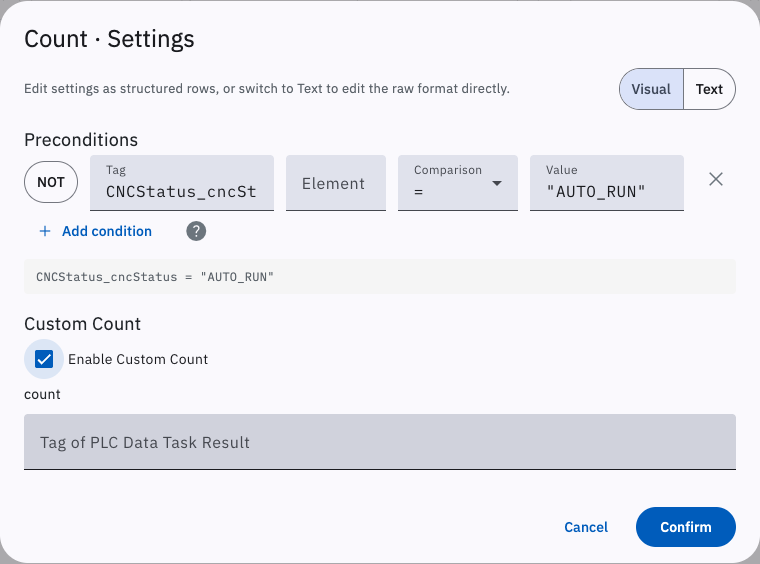
Task: Edit the Tag field CNCStatus_cncSt
Action: pos(182,183)
